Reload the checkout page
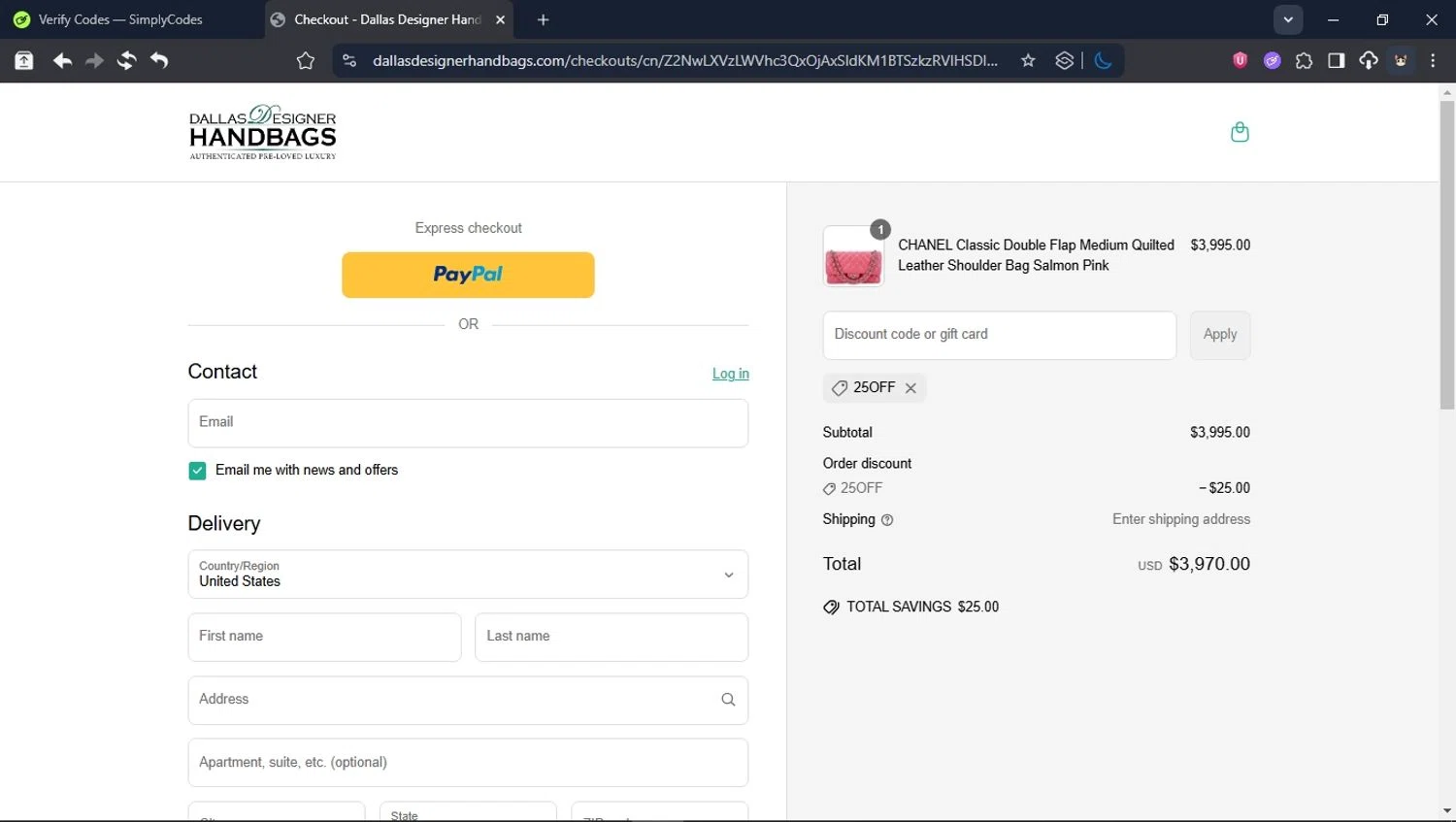Screen dimensions: 1456x822 (126, 61)
